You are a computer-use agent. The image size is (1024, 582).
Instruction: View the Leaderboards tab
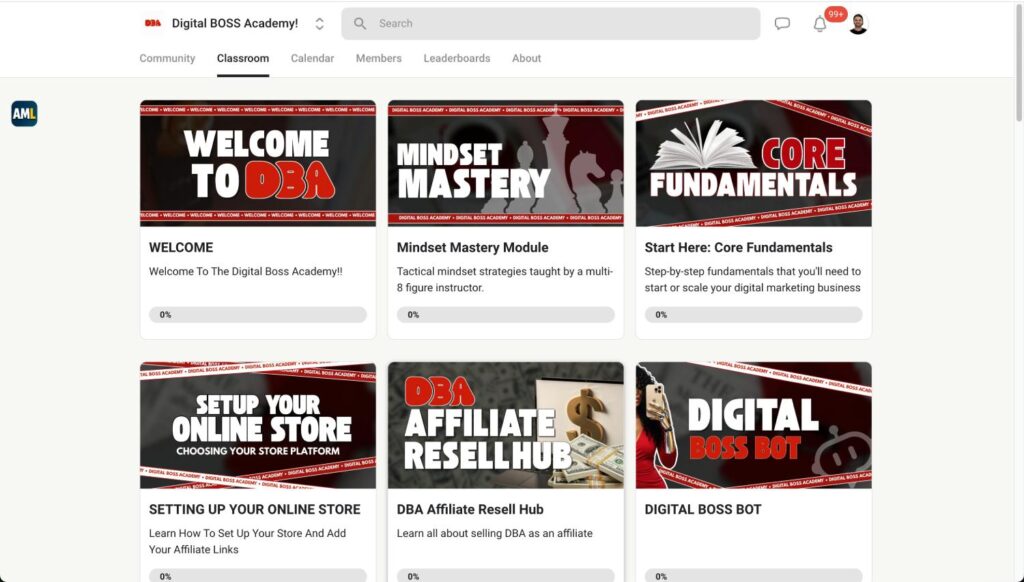(x=456, y=58)
